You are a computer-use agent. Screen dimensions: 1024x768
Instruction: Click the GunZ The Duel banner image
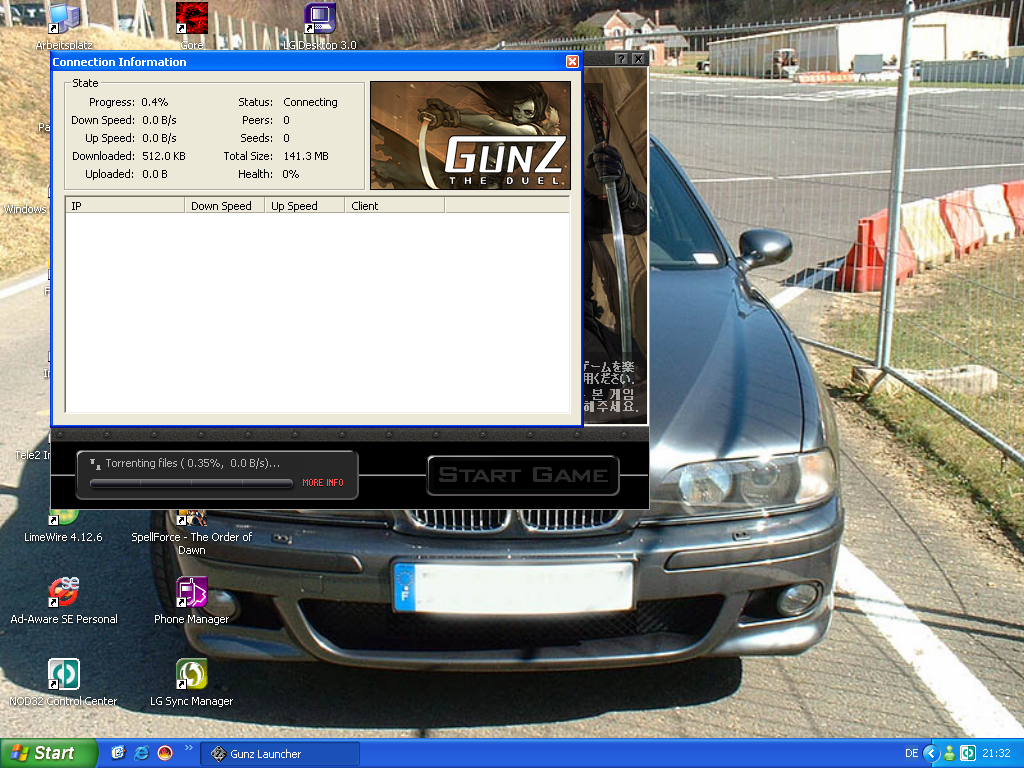click(x=470, y=135)
